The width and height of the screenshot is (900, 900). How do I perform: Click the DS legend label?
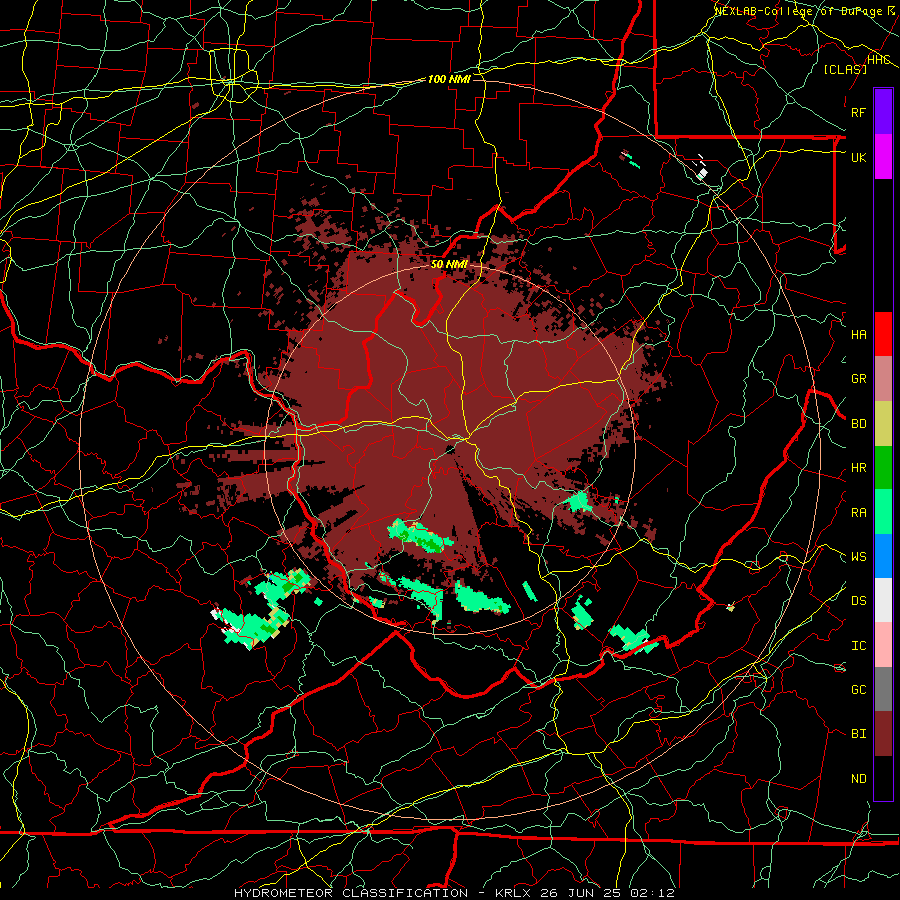coord(859,601)
